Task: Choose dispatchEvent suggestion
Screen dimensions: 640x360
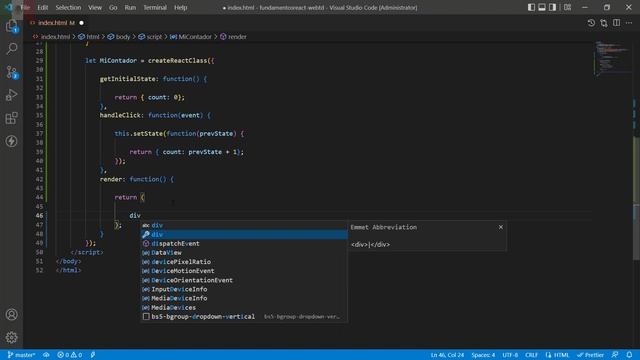Action: 244,243
